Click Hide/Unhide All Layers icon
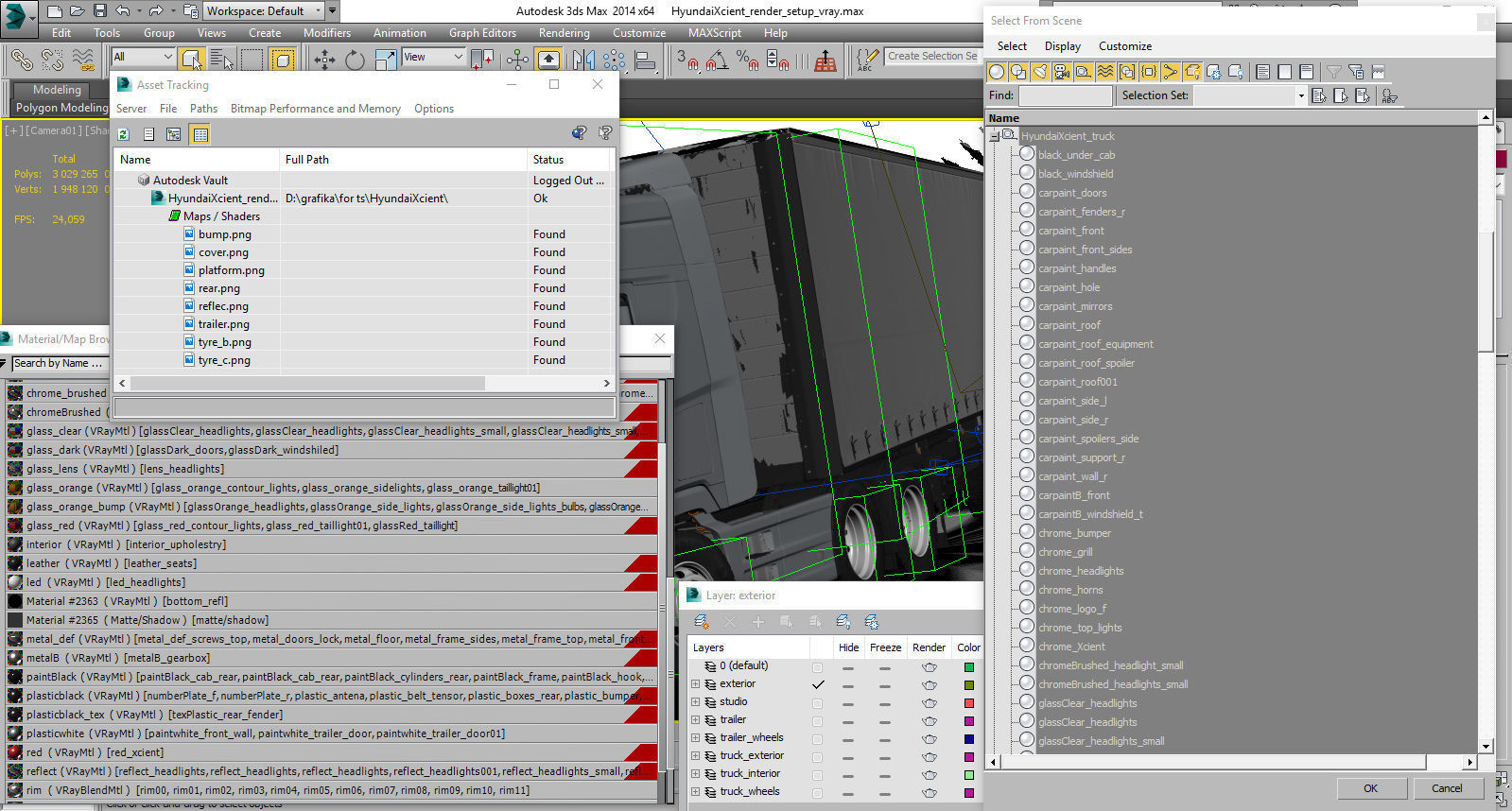 pos(843,622)
